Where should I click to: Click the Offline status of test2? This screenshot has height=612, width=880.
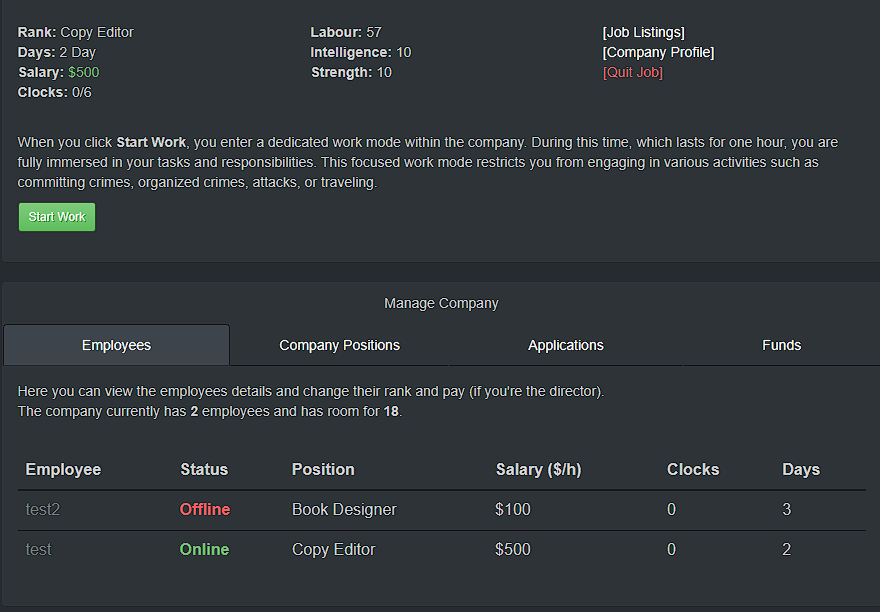205,509
